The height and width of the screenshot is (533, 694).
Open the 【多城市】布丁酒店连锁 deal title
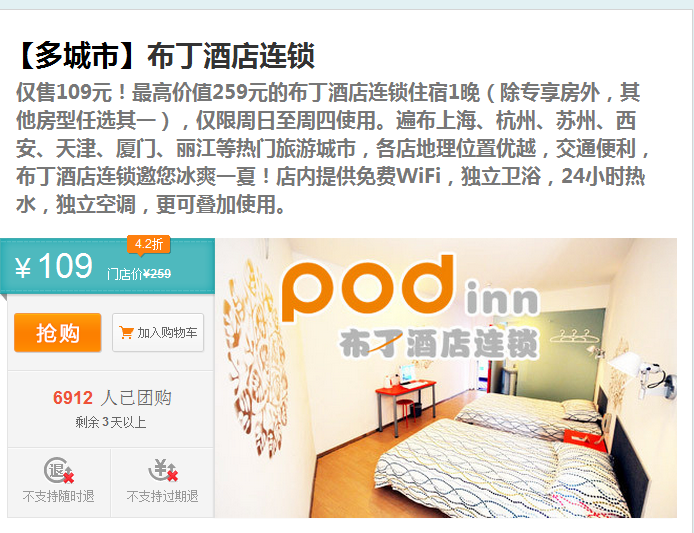(166, 56)
